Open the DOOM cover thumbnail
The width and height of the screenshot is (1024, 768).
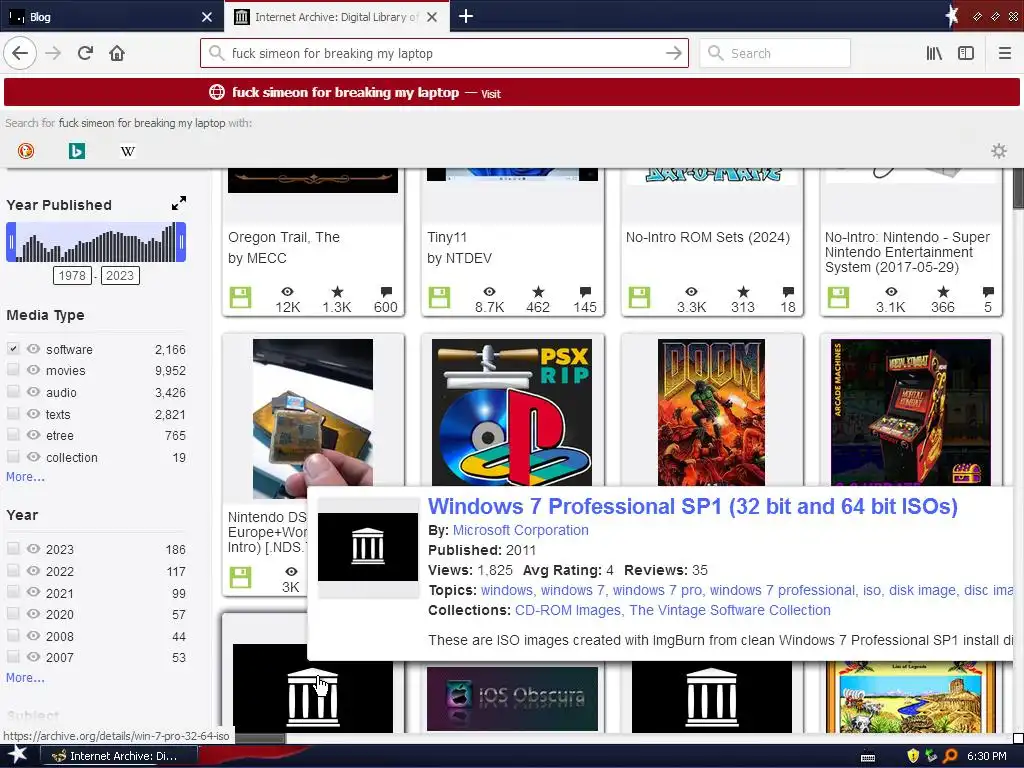click(x=711, y=412)
